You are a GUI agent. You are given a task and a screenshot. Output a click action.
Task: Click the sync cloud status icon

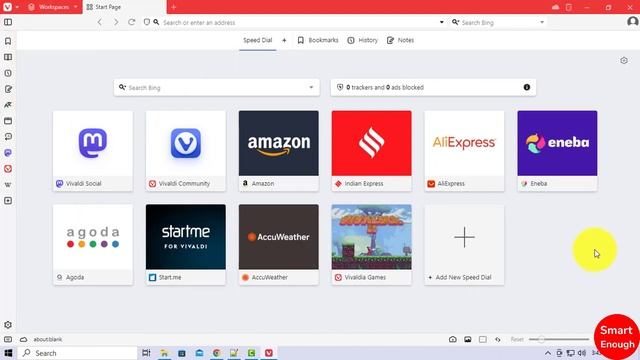pos(24,339)
